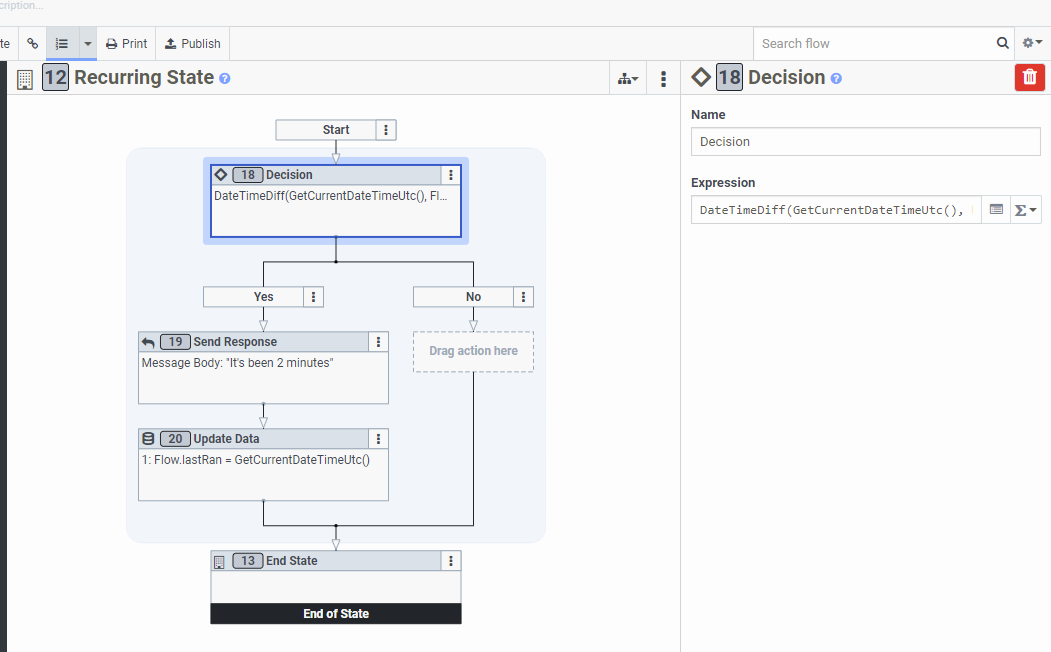Expand the sigma expression mode dropdown
This screenshot has height=652, width=1051.
pyautogui.click(x=1026, y=210)
